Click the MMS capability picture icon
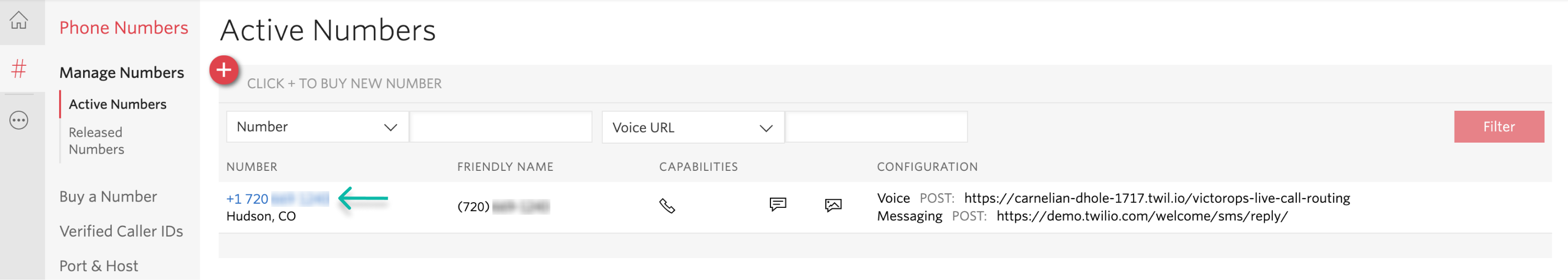 (833, 205)
